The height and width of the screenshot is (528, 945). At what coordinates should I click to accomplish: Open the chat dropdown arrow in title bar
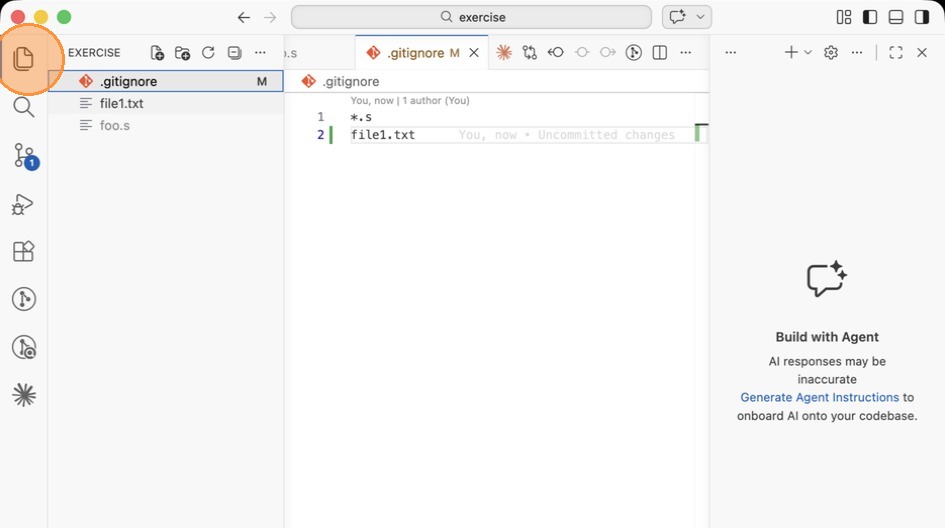[702, 17]
